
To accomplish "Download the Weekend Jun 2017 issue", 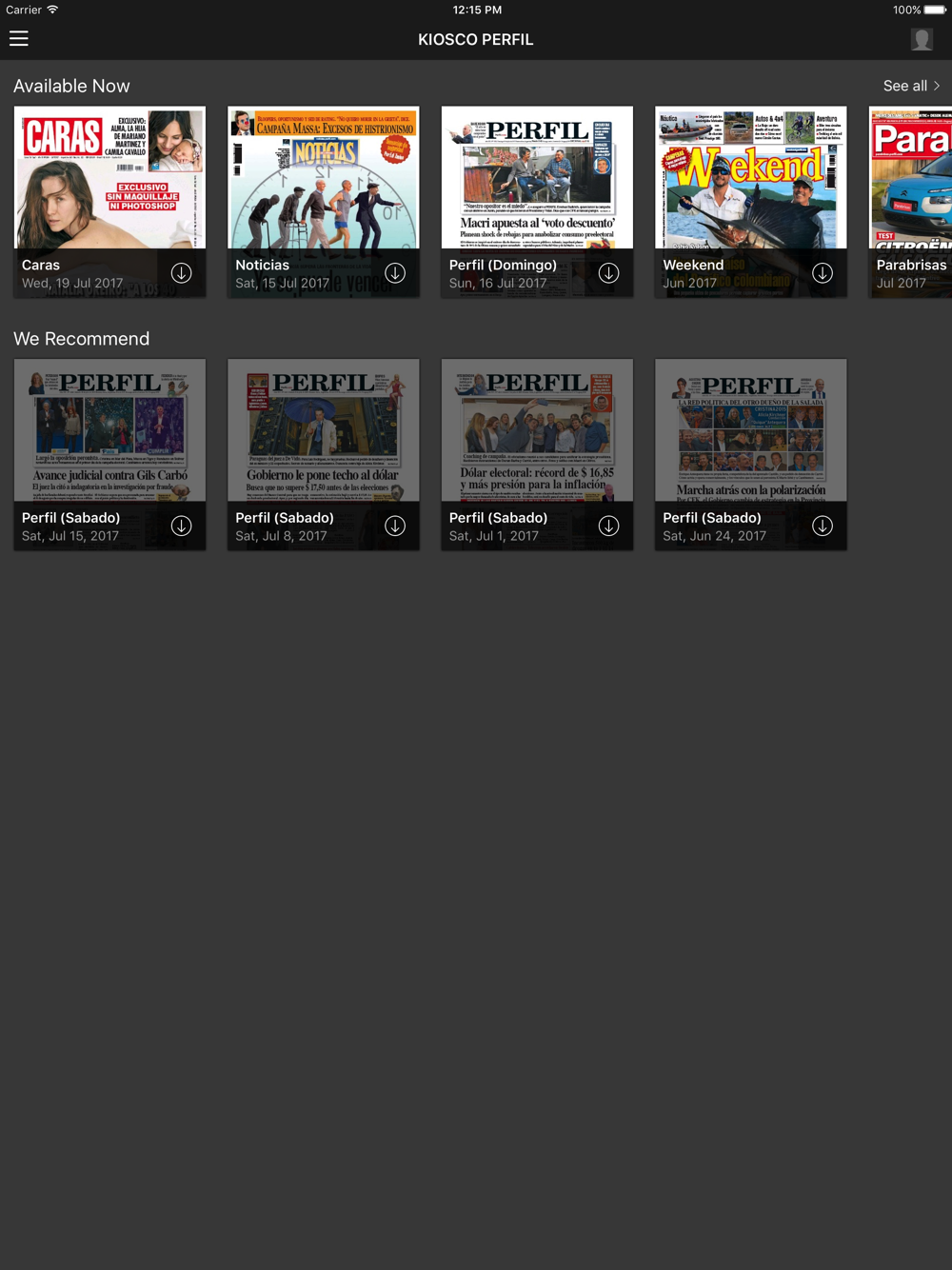I will (823, 273).
